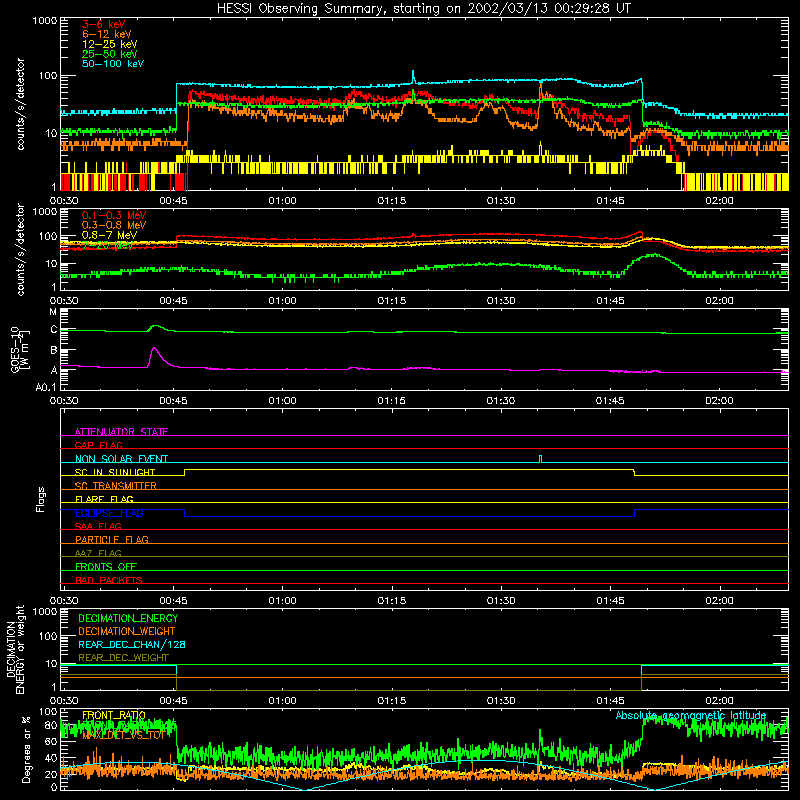This screenshot has height=800, width=800.
Task: Click the MAX_DET_VS_TOT legend label
Action: 123,735
